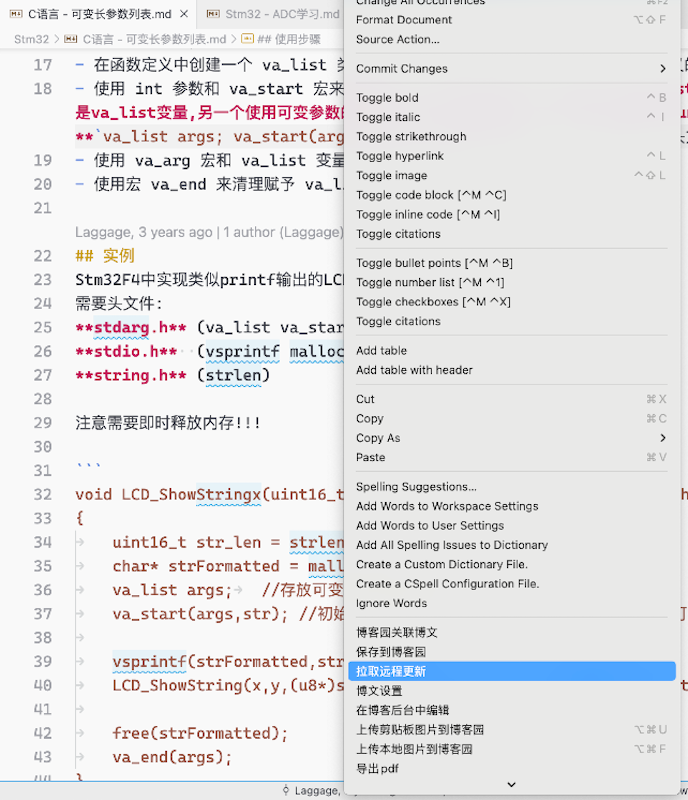688x800 pixels.
Task: Click Ignore Words menu entry
Action: point(511,603)
